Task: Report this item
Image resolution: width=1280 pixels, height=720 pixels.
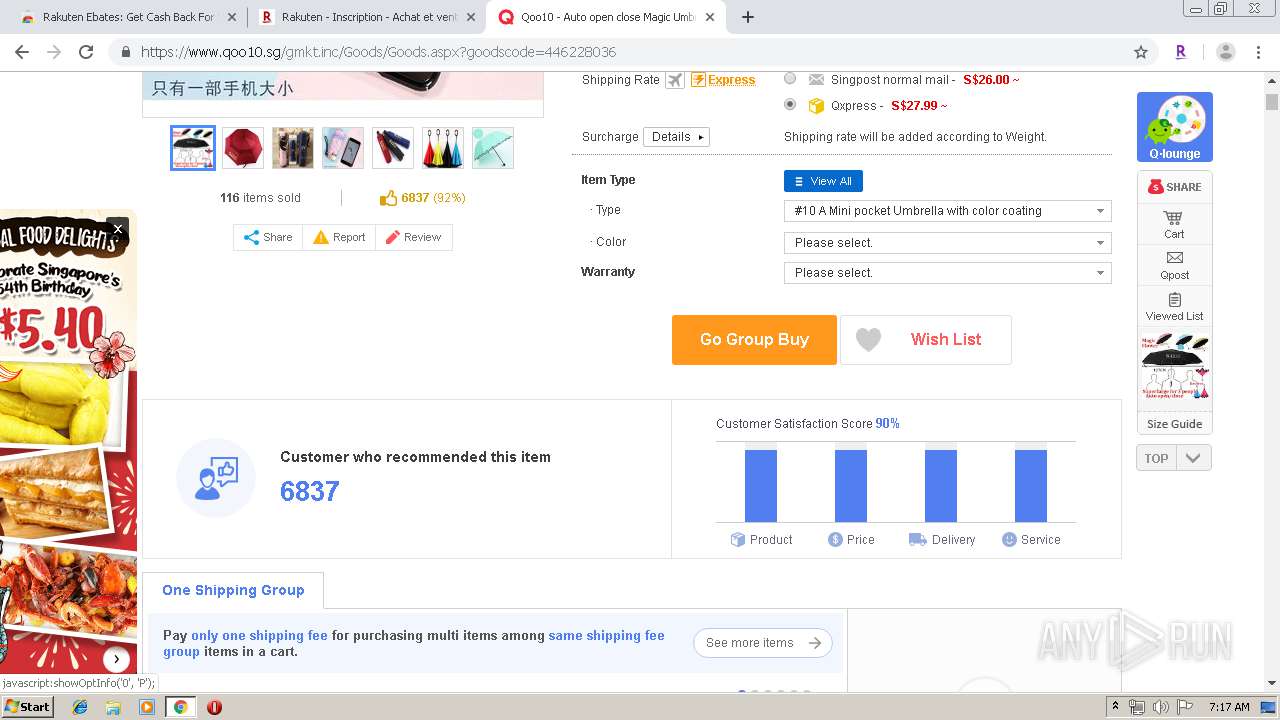Action: tap(339, 237)
